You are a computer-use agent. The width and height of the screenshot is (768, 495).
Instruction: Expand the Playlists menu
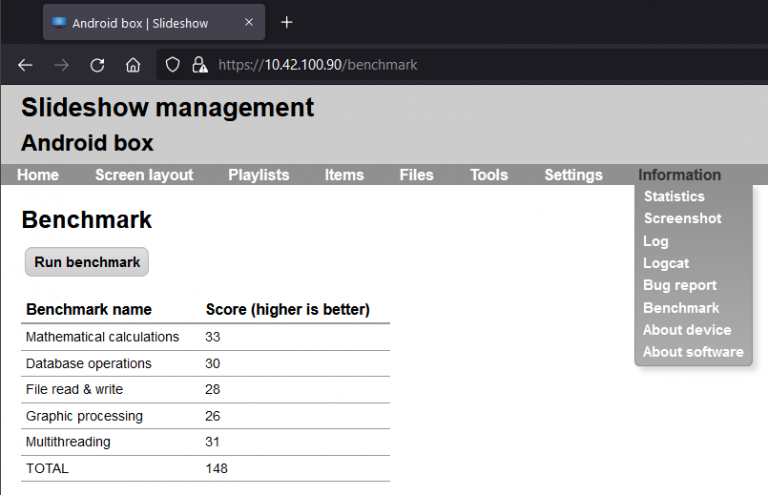(x=258, y=175)
